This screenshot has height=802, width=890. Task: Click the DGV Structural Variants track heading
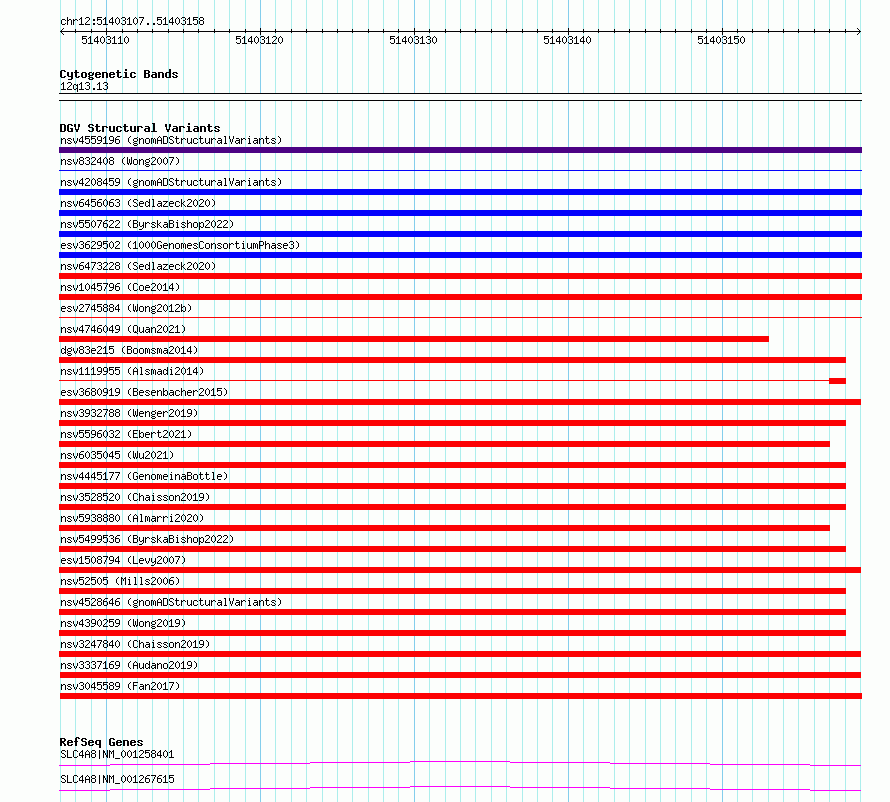tap(140, 128)
